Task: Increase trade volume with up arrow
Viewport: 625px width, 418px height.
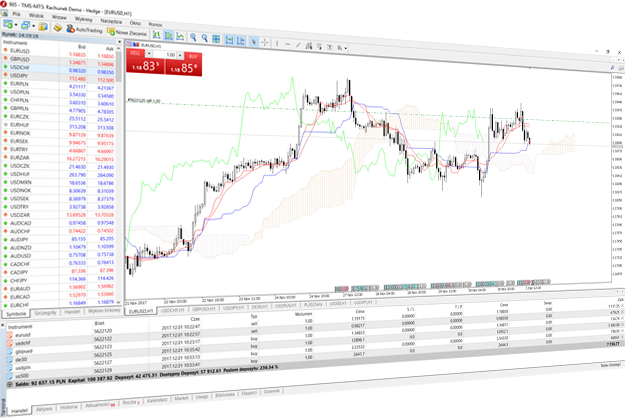Action: point(180,55)
